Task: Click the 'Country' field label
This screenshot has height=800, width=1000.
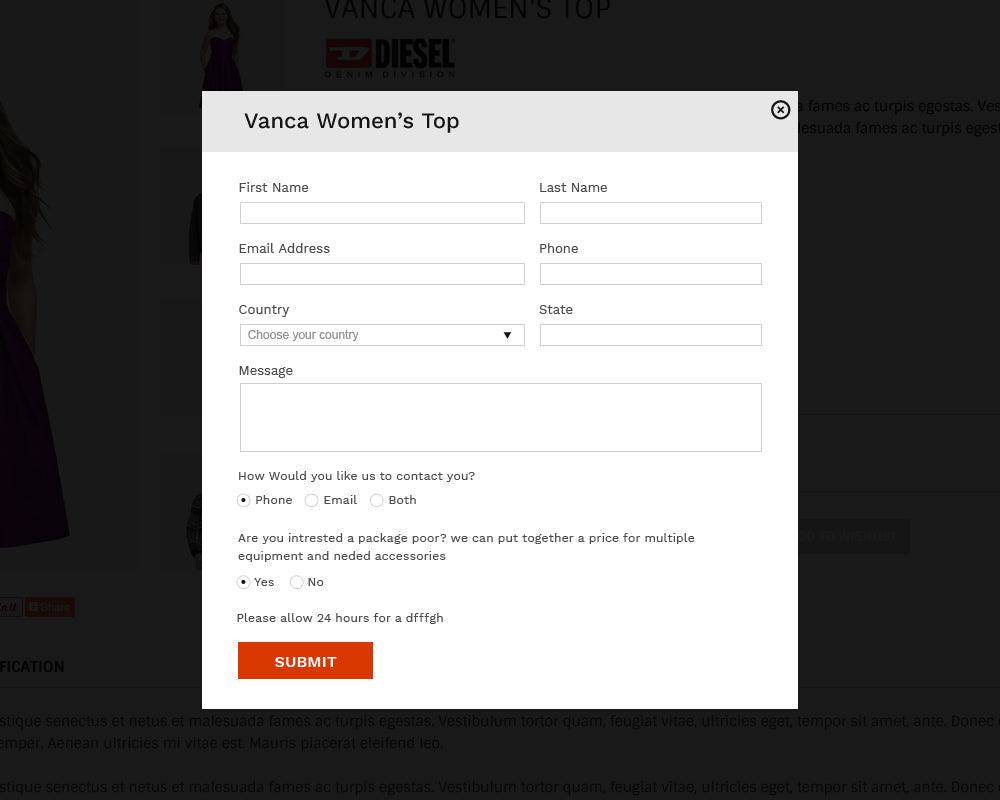Action: pyautogui.click(x=263, y=309)
